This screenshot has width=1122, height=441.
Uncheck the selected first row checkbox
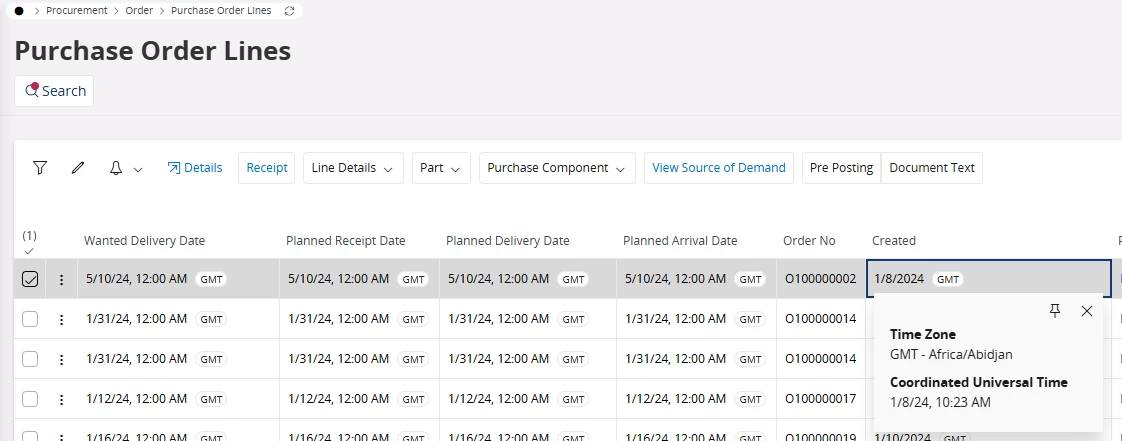pyautogui.click(x=30, y=280)
